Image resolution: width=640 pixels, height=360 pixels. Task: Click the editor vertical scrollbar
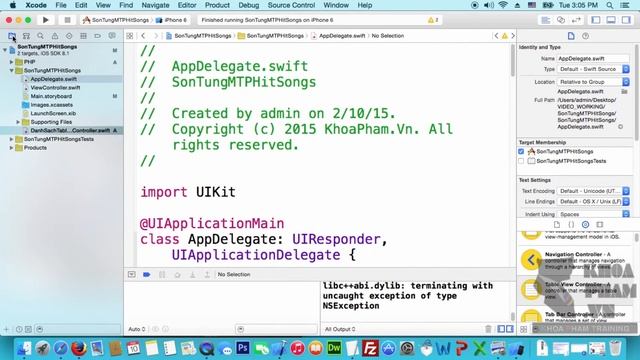(513, 60)
